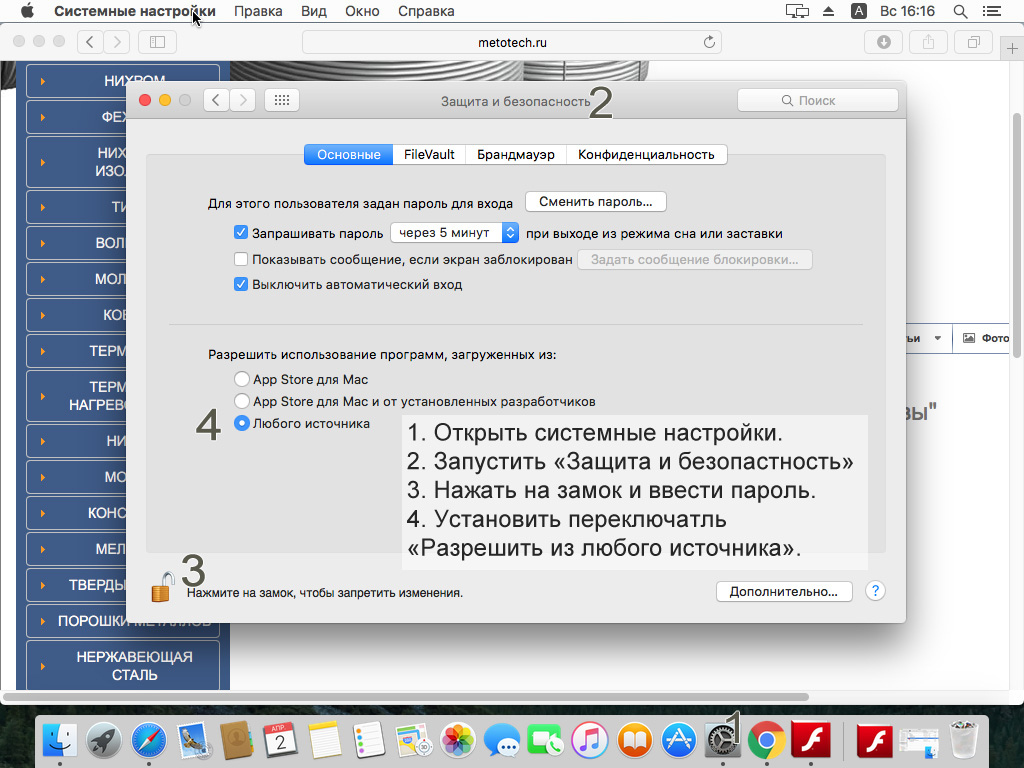
Task: Click the padlock icon to prevent changes
Action: 162,587
